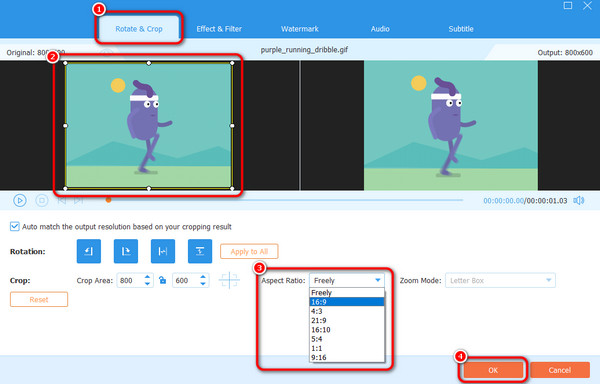Jump to the previous frame

pyautogui.click(x=62, y=200)
